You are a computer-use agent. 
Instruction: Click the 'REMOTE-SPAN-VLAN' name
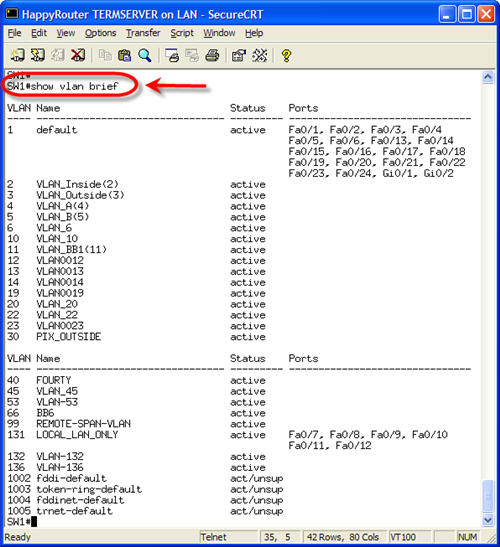click(x=83, y=424)
